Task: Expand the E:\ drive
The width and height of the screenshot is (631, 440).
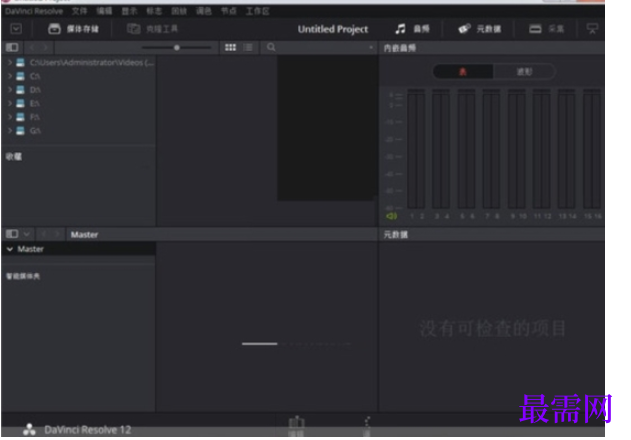Action: (10, 103)
